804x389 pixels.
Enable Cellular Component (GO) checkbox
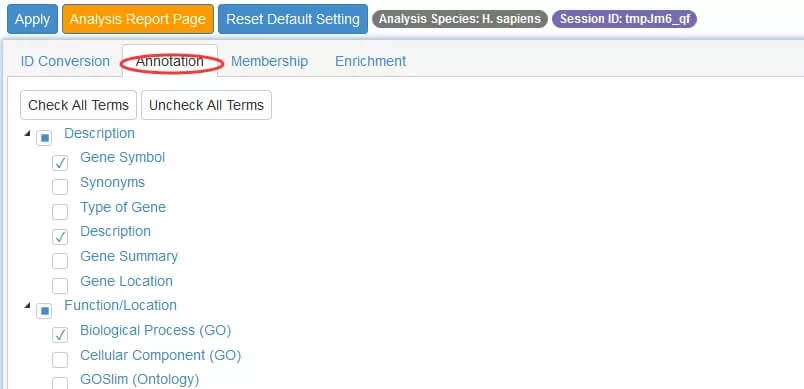point(60,359)
